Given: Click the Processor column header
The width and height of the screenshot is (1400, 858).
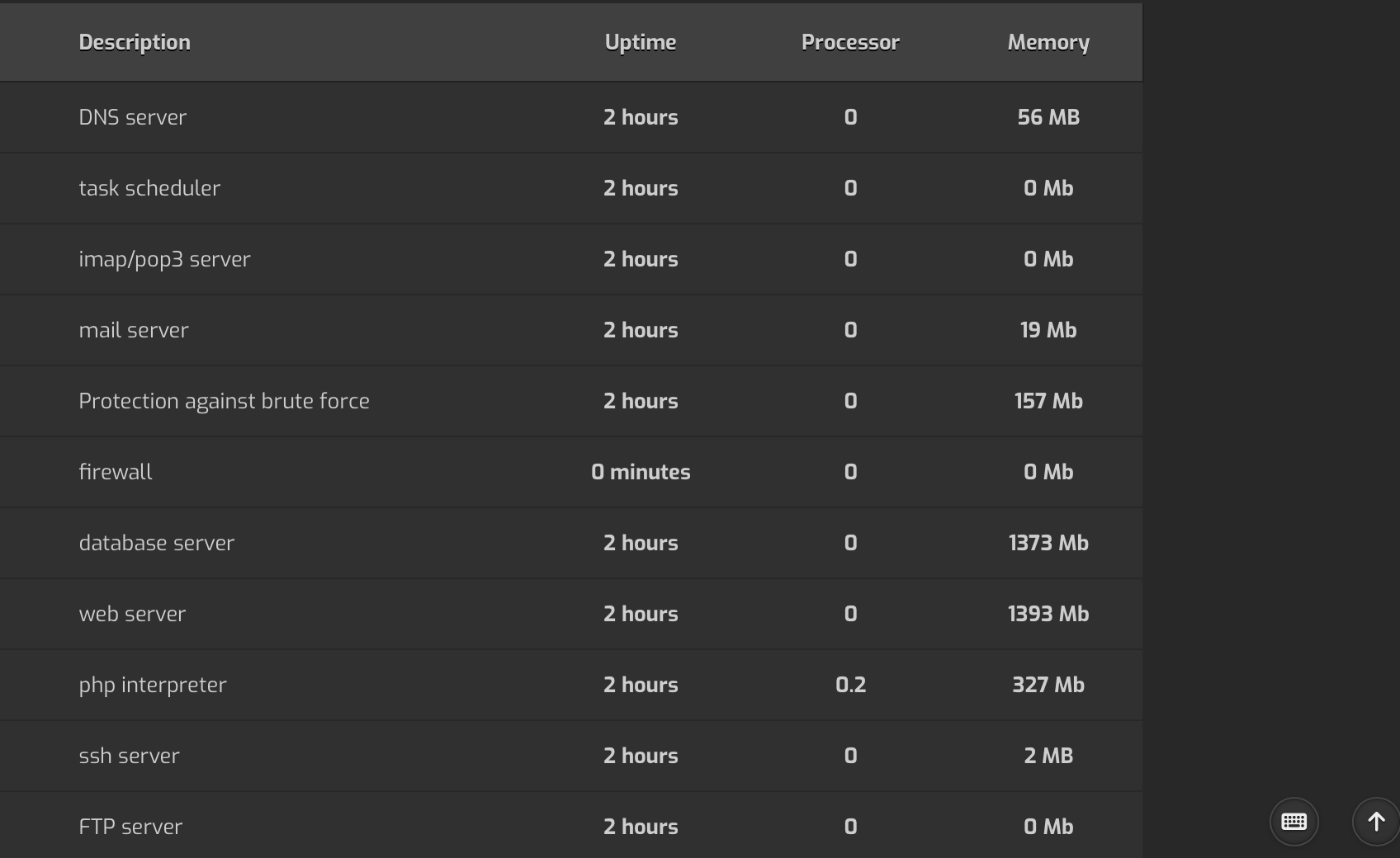Looking at the screenshot, I should coord(849,43).
